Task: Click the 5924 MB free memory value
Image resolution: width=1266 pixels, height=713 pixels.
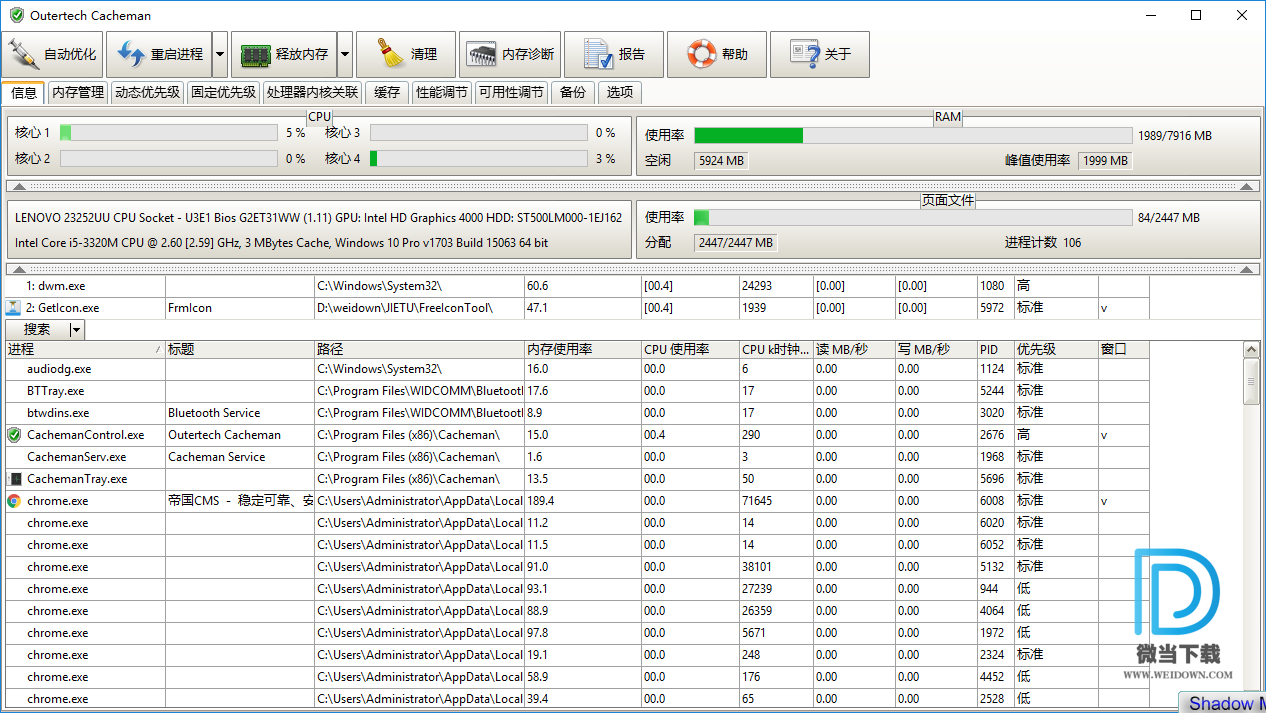Action: pyautogui.click(x=721, y=160)
